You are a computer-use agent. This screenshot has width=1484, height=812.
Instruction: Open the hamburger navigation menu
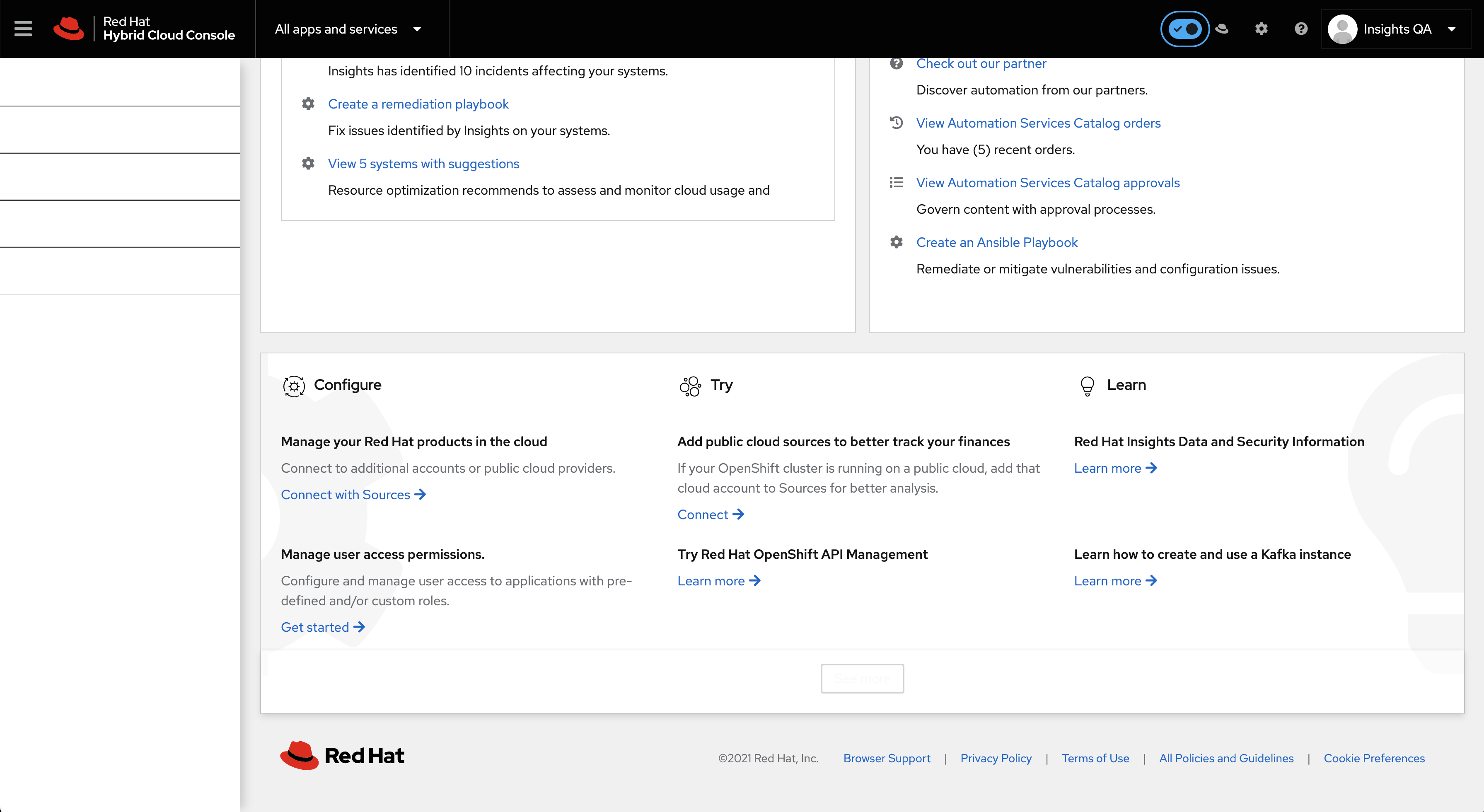pos(23,29)
